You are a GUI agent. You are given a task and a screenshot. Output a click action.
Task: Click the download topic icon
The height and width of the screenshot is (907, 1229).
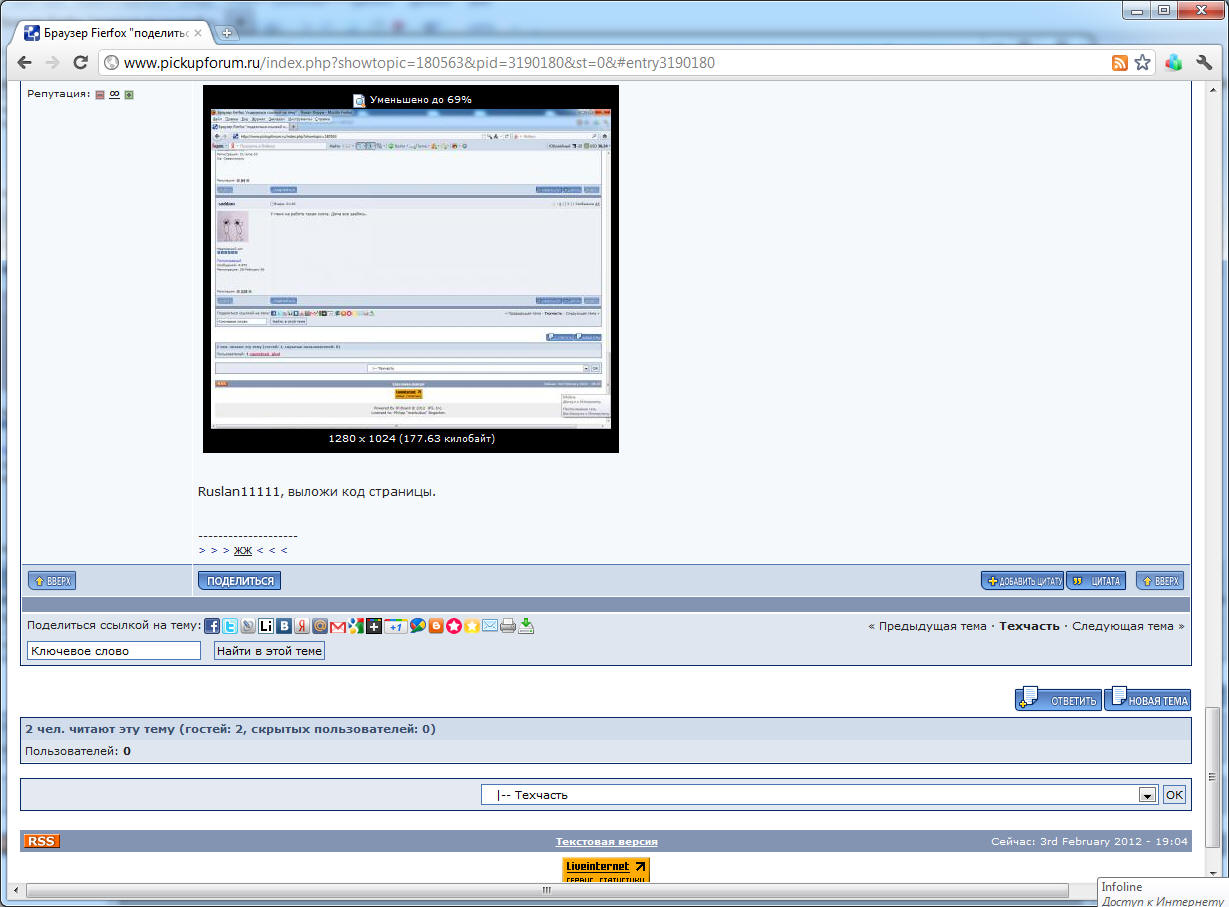[x=527, y=626]
